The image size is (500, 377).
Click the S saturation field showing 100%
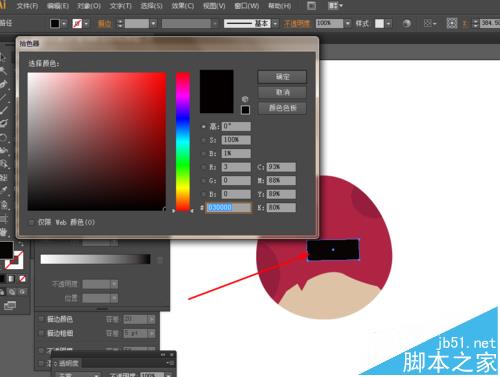coord(236,140)
